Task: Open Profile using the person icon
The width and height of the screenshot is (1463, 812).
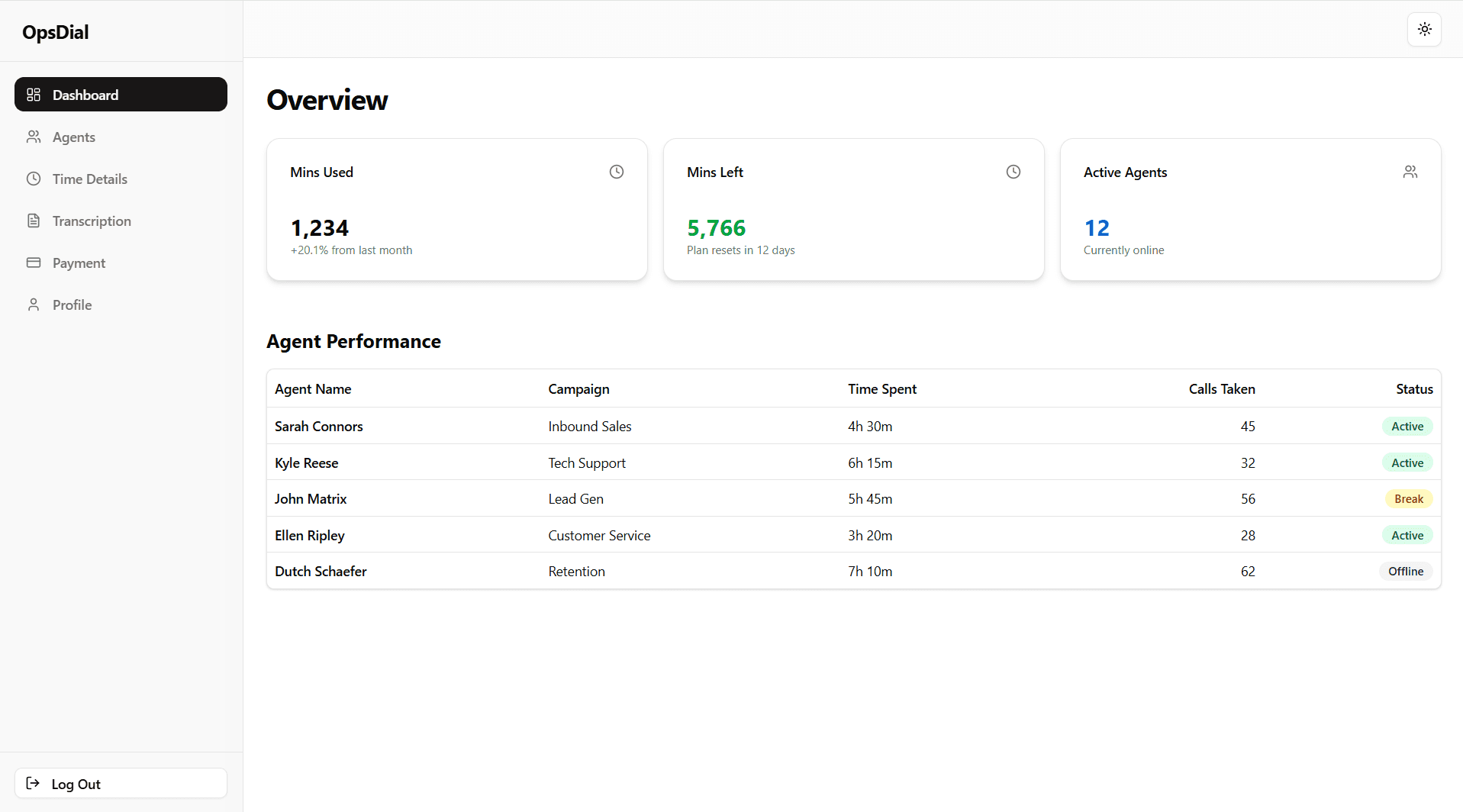Action: pyautogui.click(x=34, y=304)
